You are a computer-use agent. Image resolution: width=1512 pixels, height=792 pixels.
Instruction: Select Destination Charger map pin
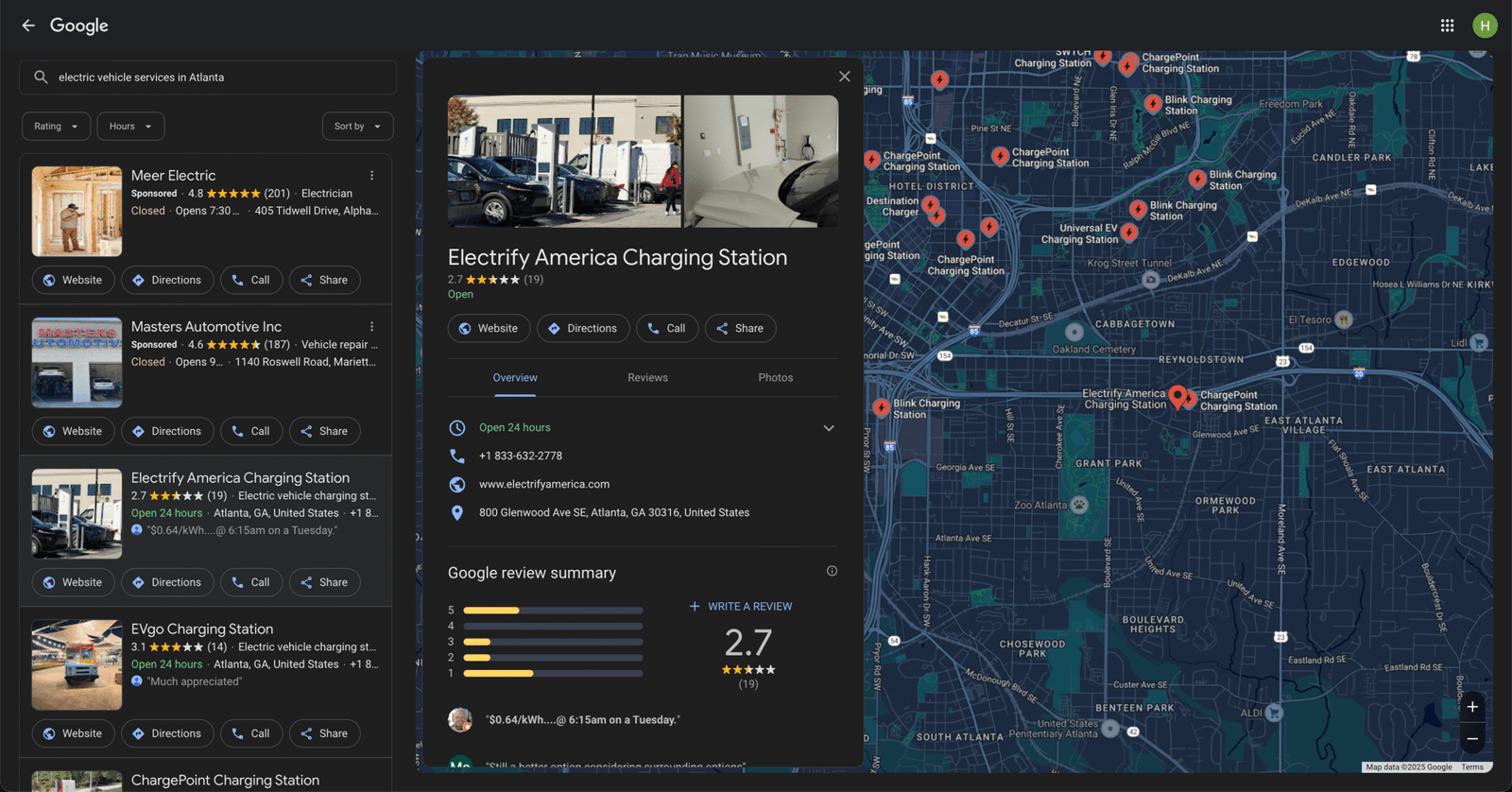(x=931, y=205)
